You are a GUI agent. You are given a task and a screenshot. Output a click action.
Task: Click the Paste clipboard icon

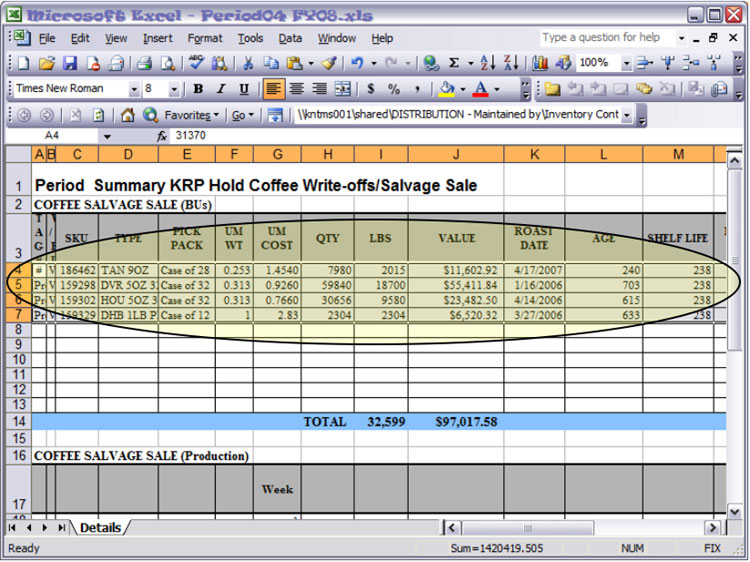point(295,63)
